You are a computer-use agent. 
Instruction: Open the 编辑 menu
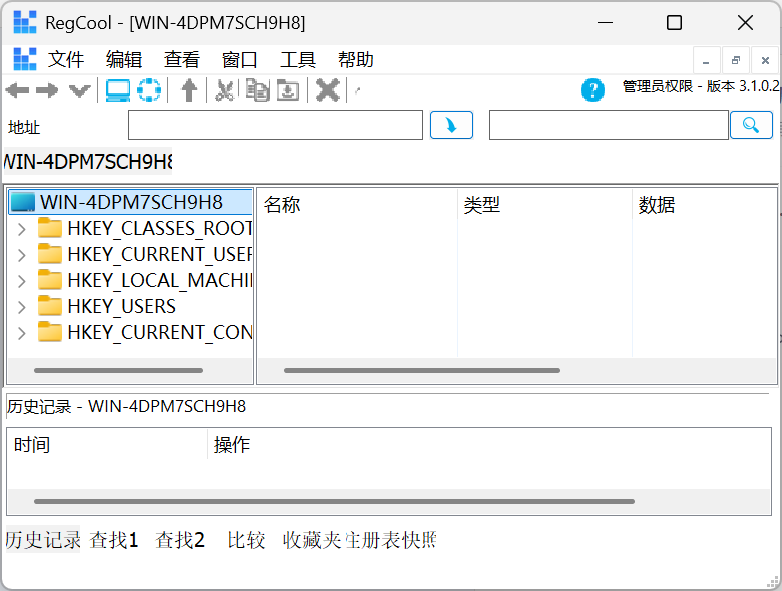[124, 59]
